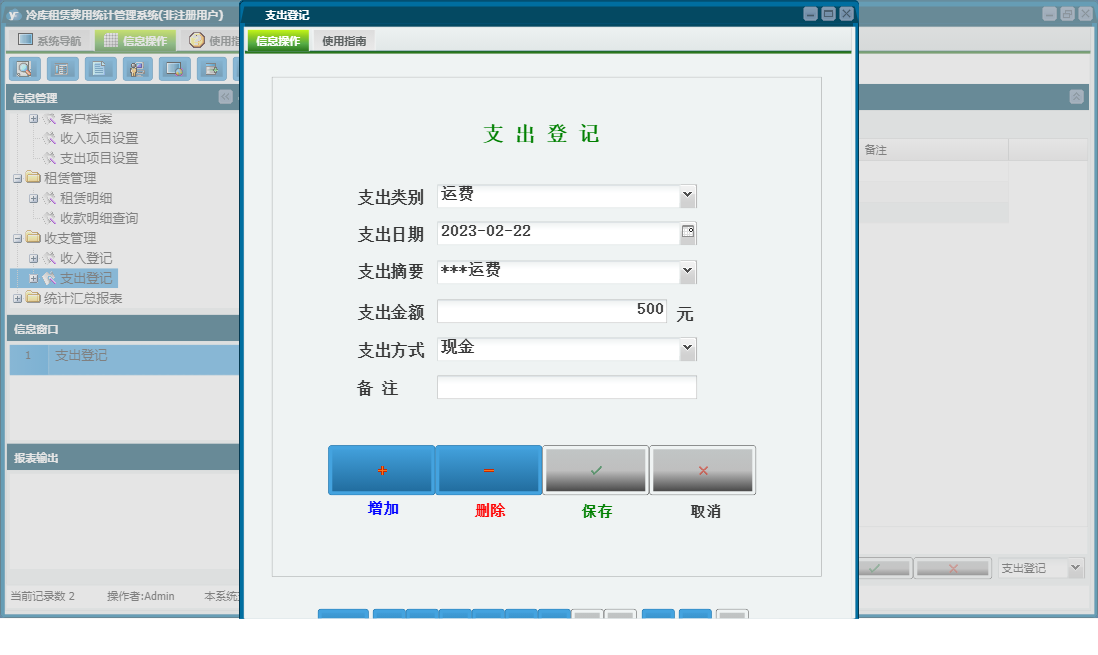
Task: Open the 支出日期 calendar picker
Action: click(689, 233)
